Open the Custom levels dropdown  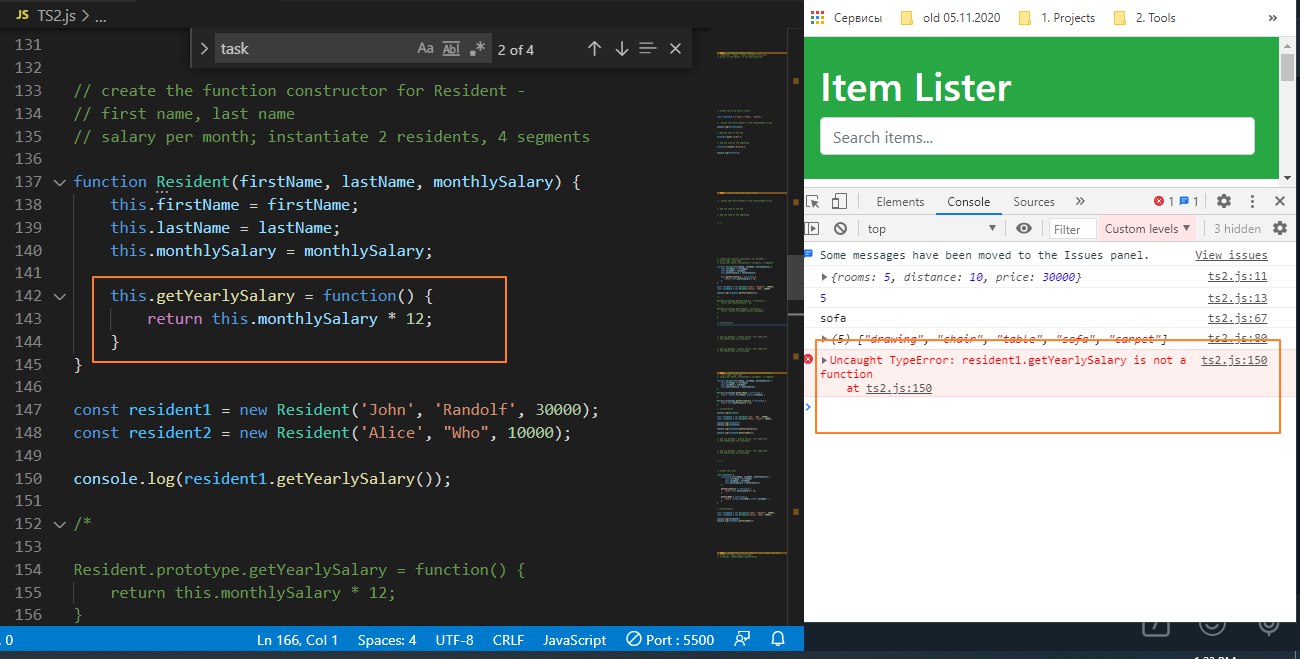click(1147, 229)
